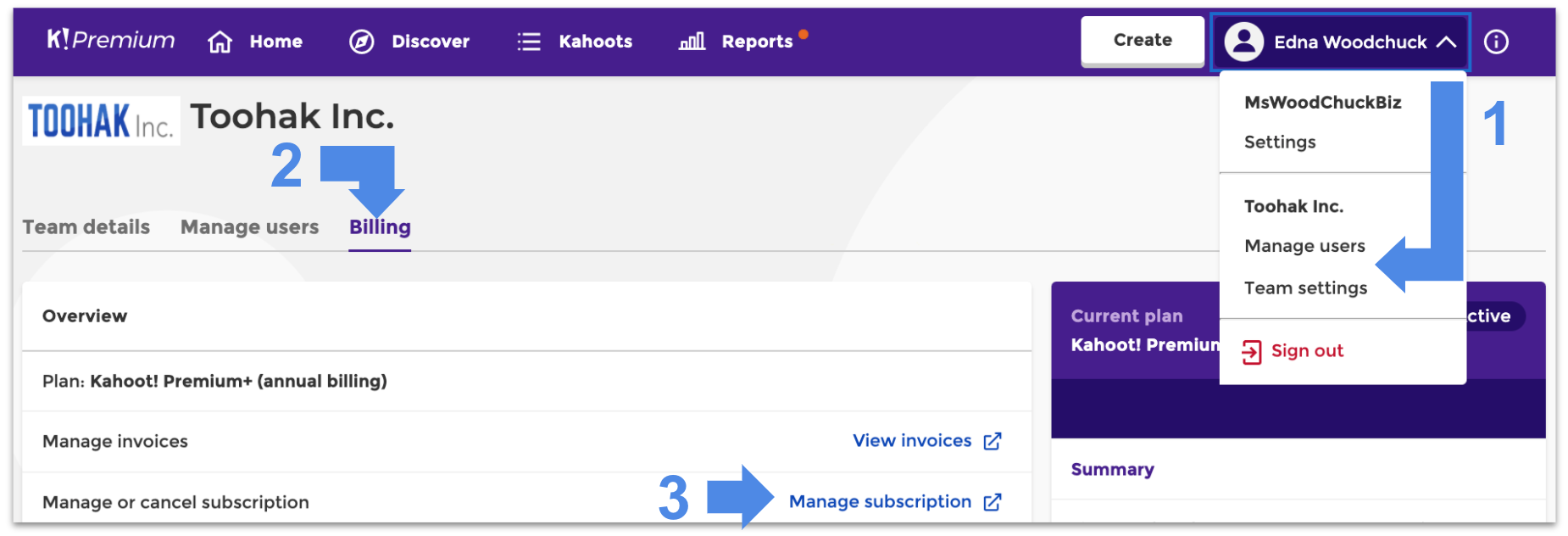Open Team settings from account menu

[x=1305, y=288]
